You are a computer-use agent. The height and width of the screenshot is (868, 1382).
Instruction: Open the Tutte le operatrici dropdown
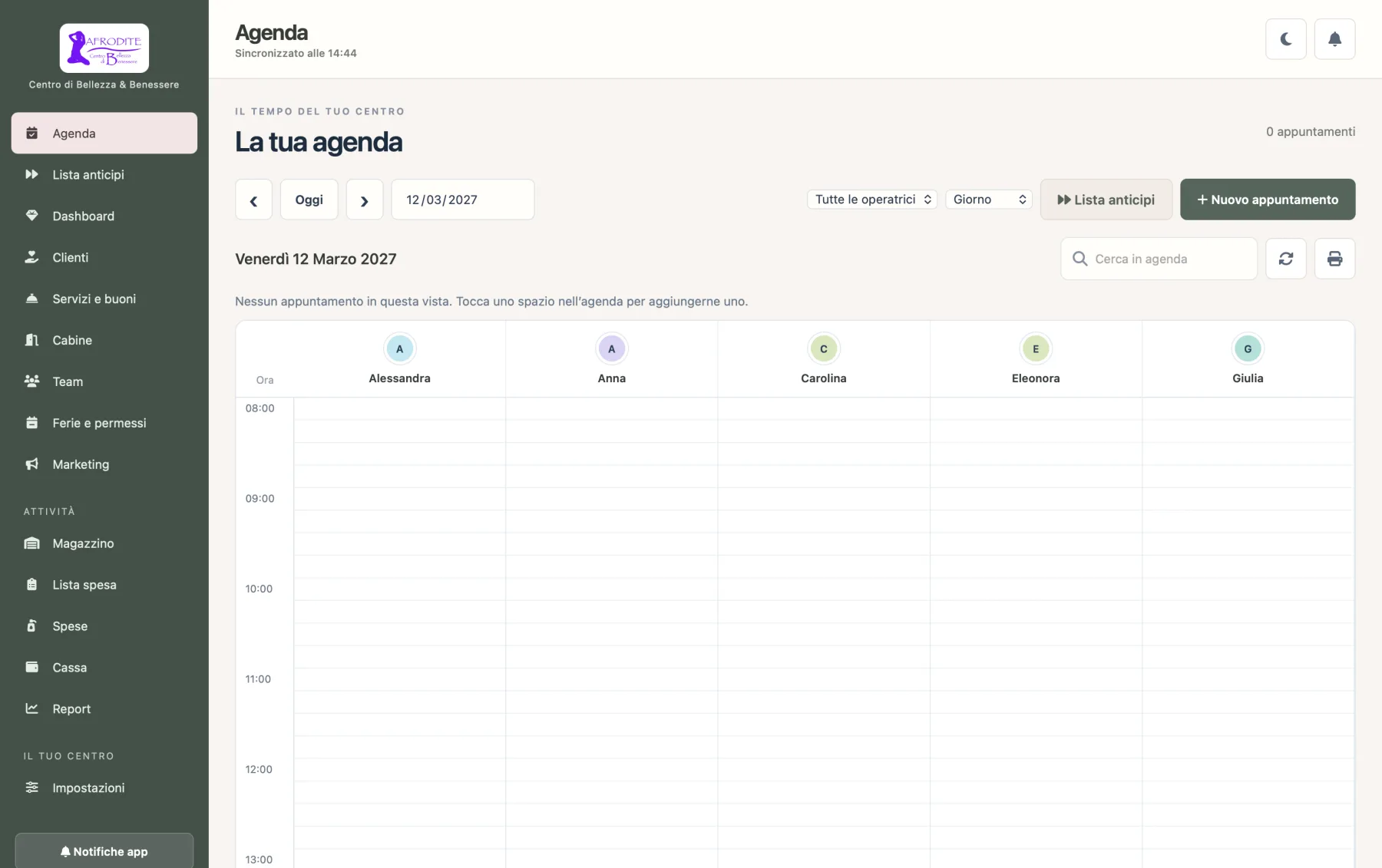(872, 200)
